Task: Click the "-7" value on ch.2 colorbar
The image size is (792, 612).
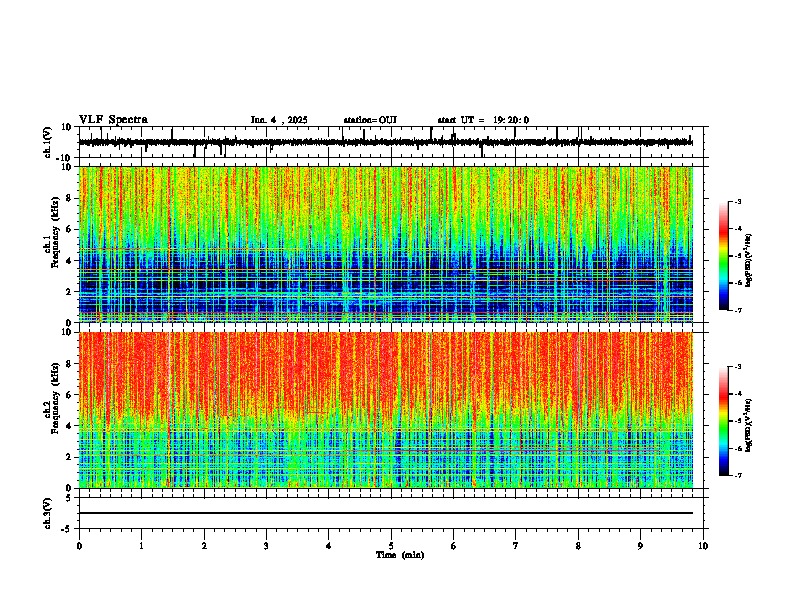Action: [738, 476]
